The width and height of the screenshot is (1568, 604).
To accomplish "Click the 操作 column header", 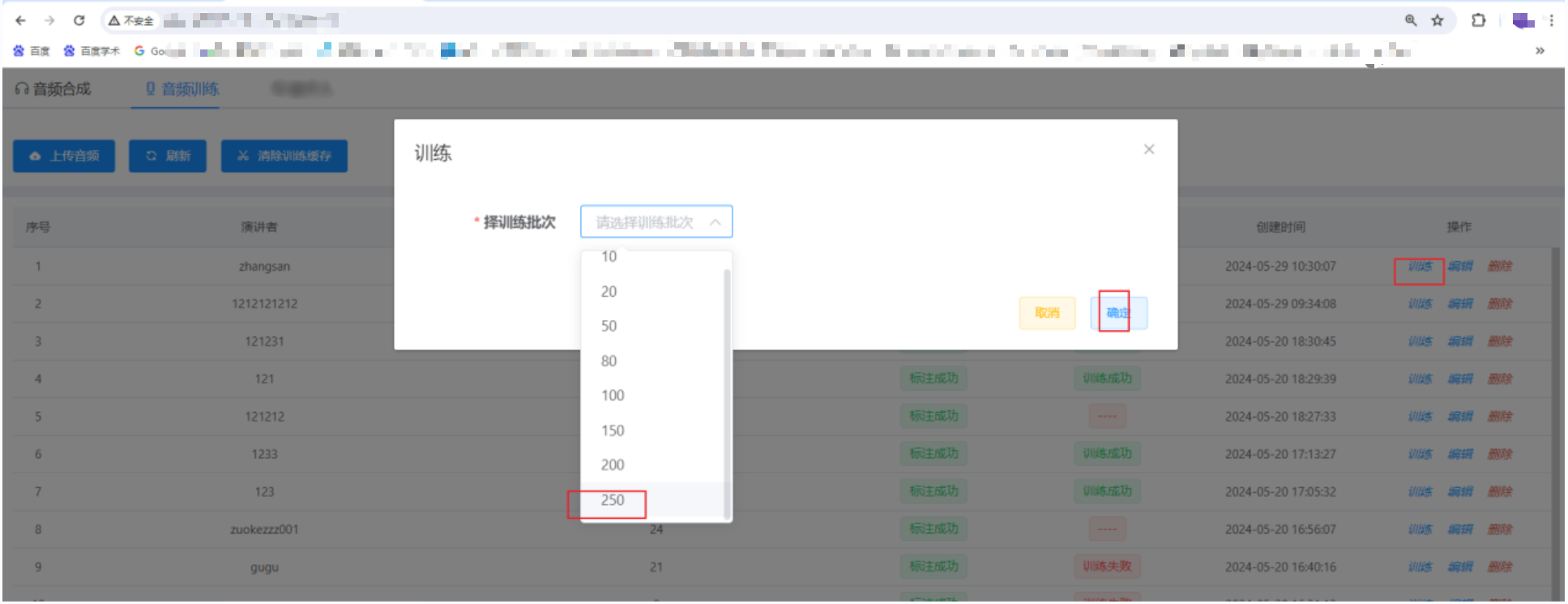I will tap(1459, 227).
